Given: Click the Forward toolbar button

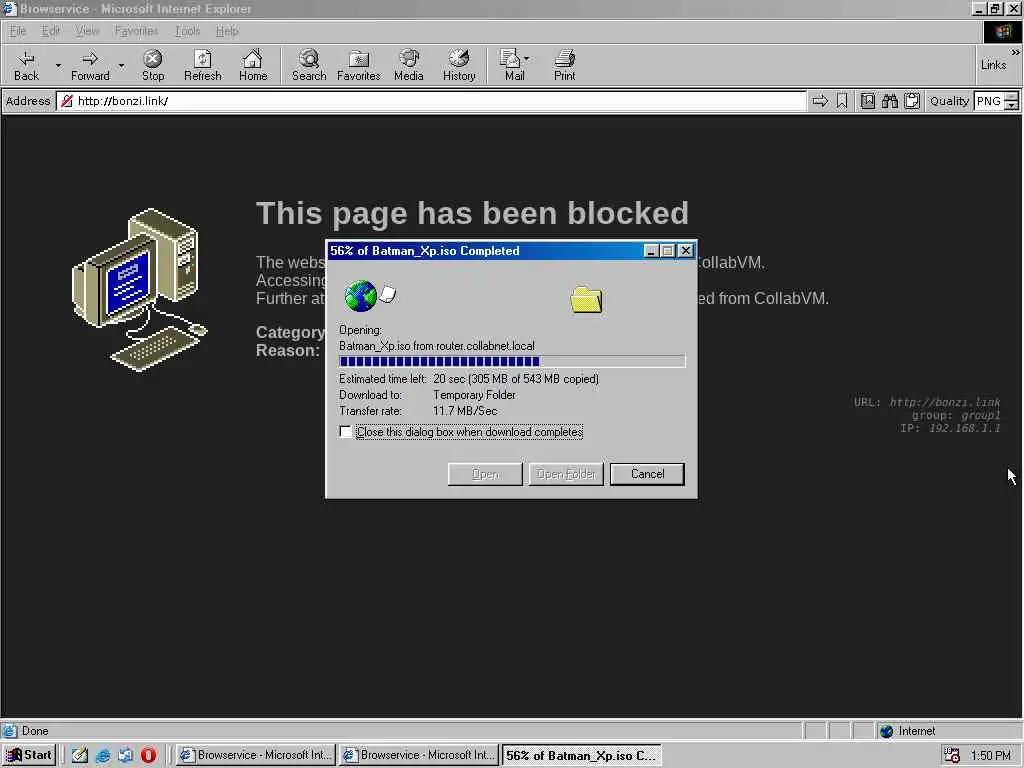Looking at the screenshot, I should click(90, 65).
